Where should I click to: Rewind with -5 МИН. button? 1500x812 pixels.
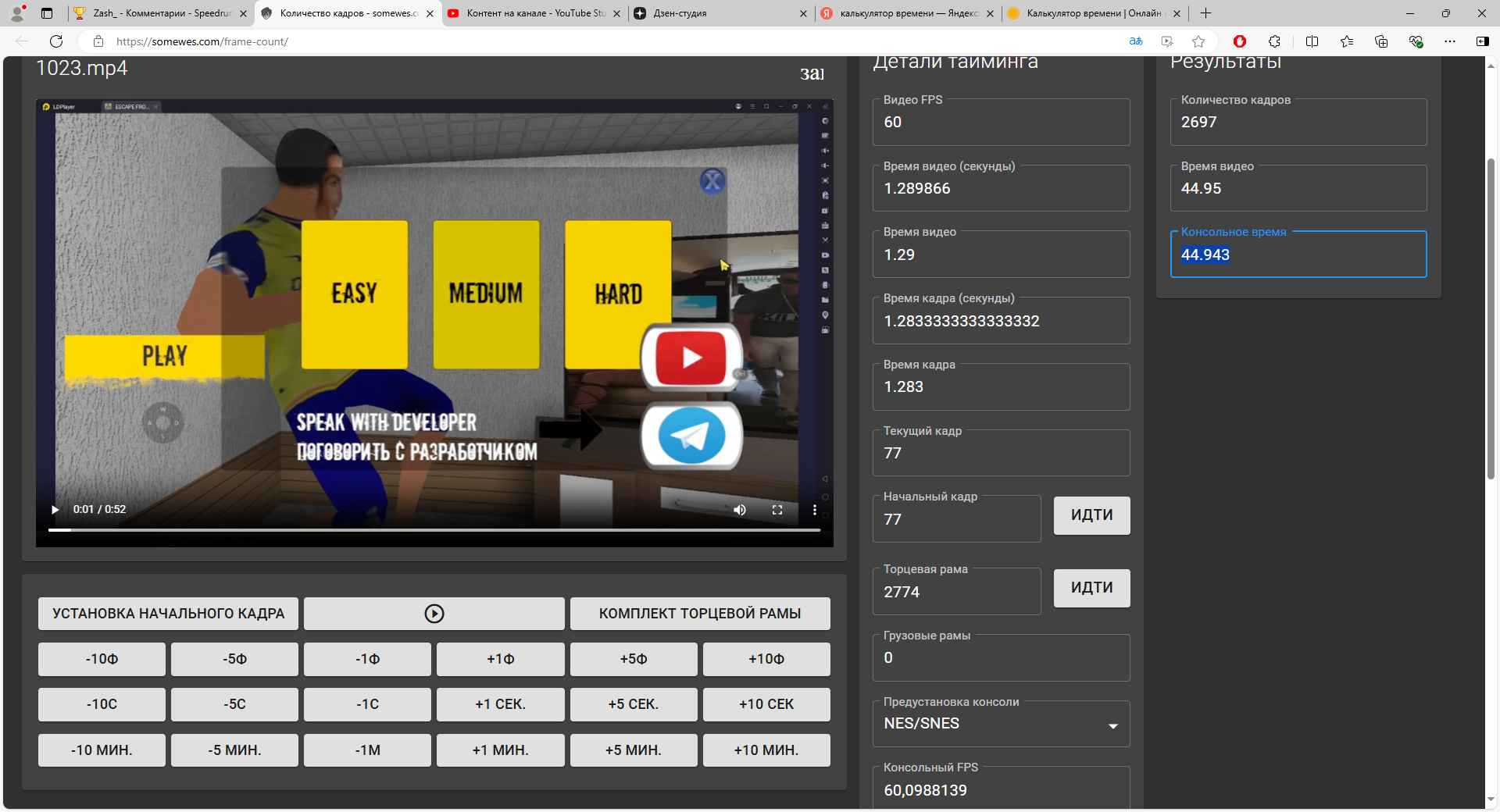click(234, 750)
